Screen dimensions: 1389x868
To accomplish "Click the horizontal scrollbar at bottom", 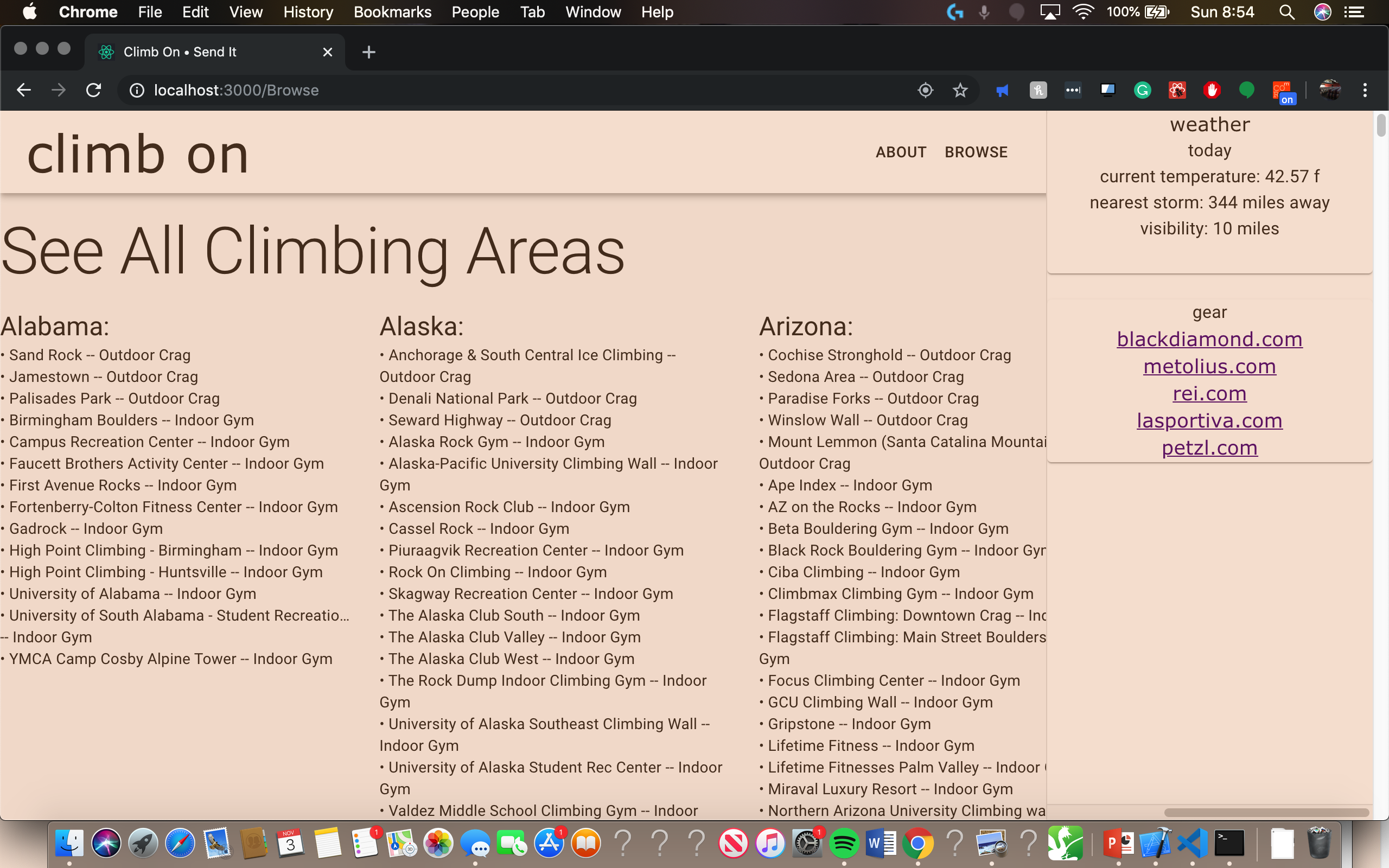I will pos(1266,812).
